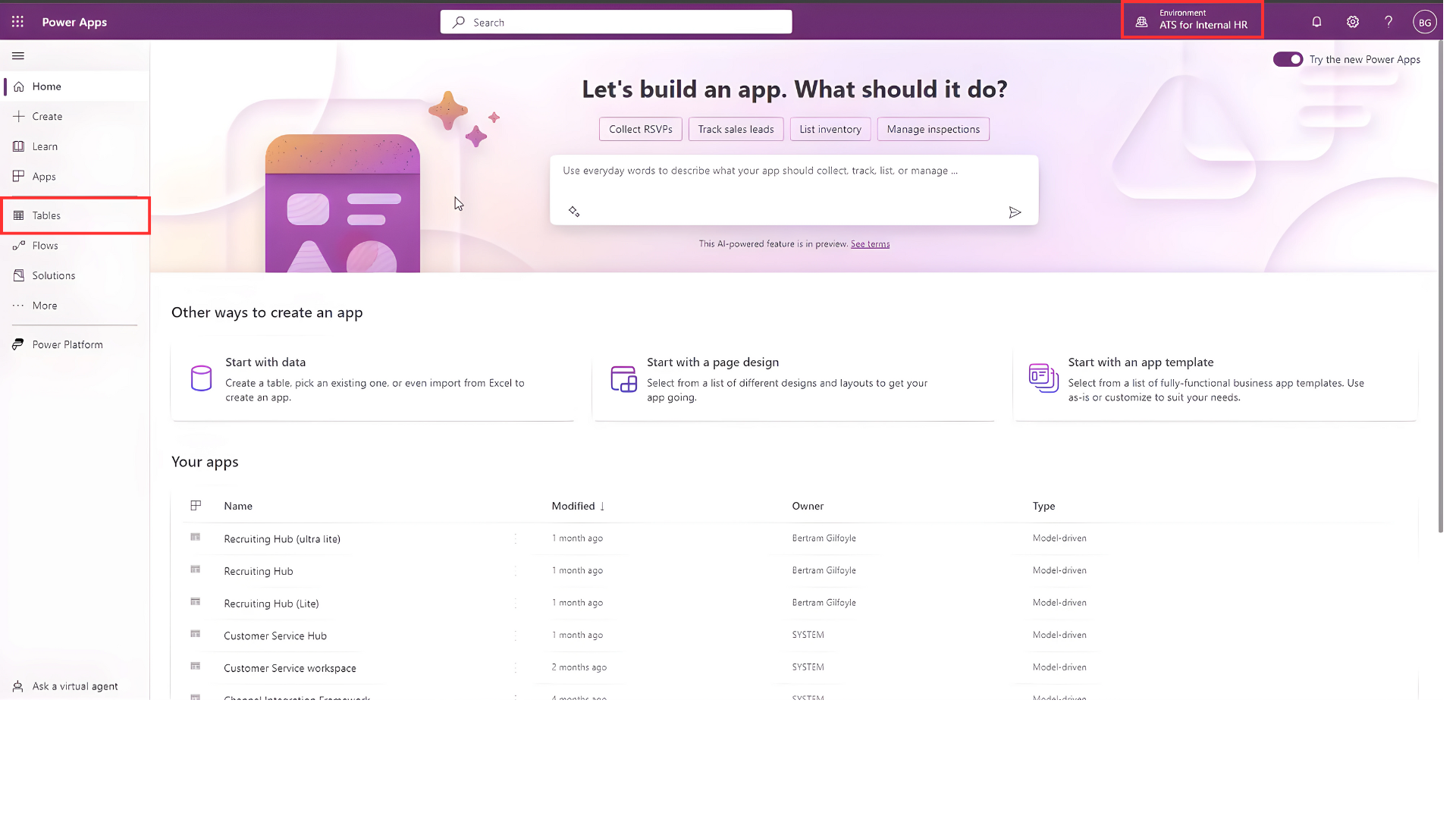
Task: Toggle Try the new Power Apps switch
Action: coord(1288,59)
